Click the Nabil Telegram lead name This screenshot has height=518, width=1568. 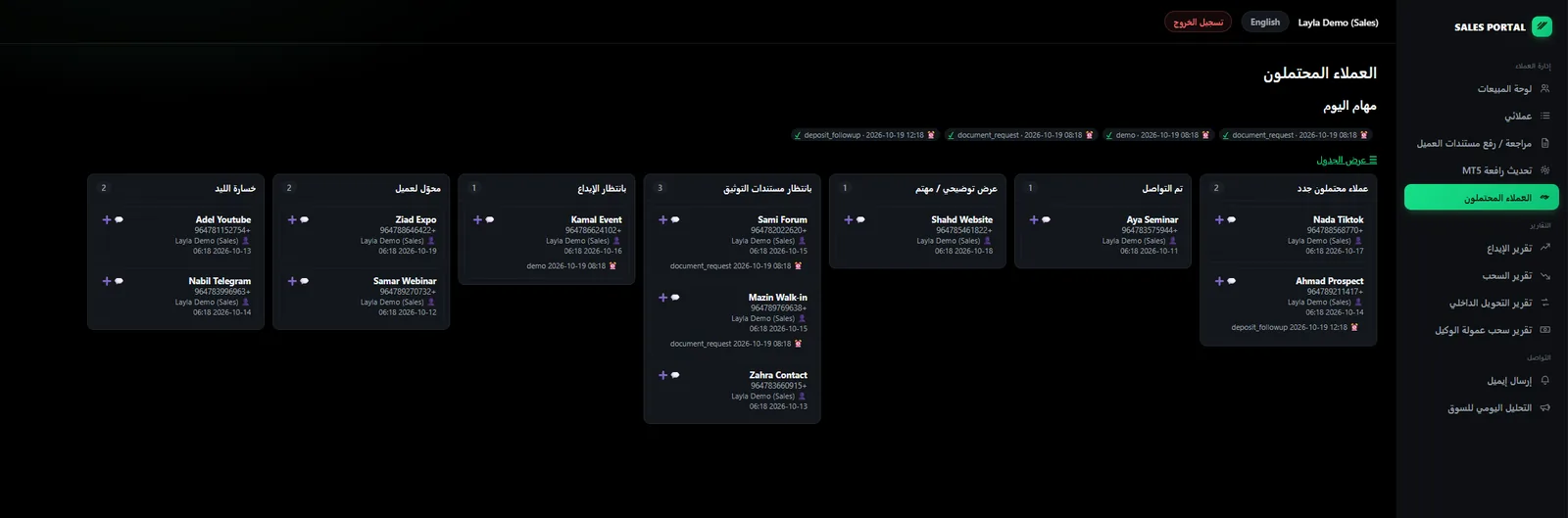(x=220, y=281)
